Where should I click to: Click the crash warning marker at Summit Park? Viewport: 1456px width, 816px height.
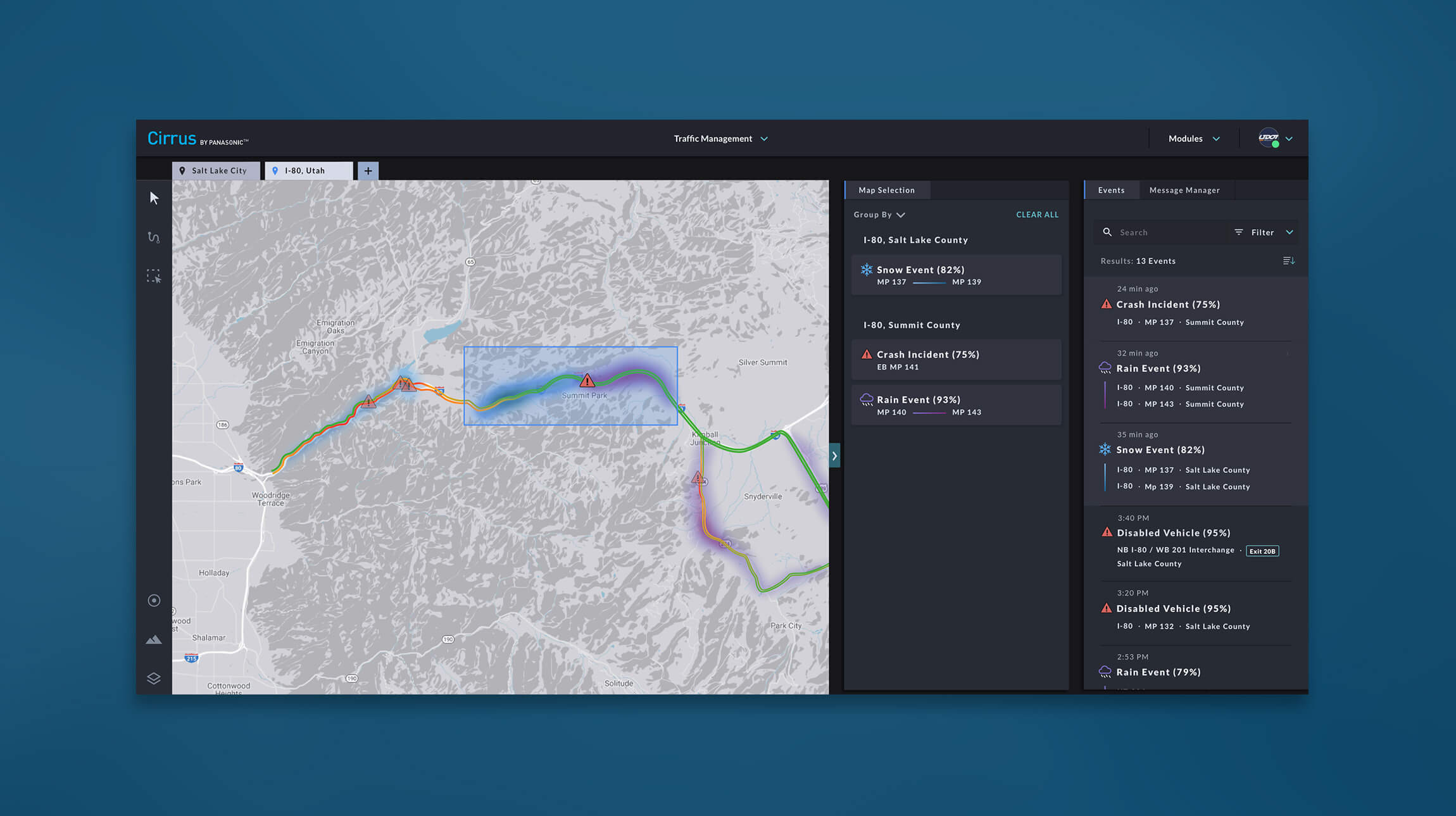(x=587, y=380)
